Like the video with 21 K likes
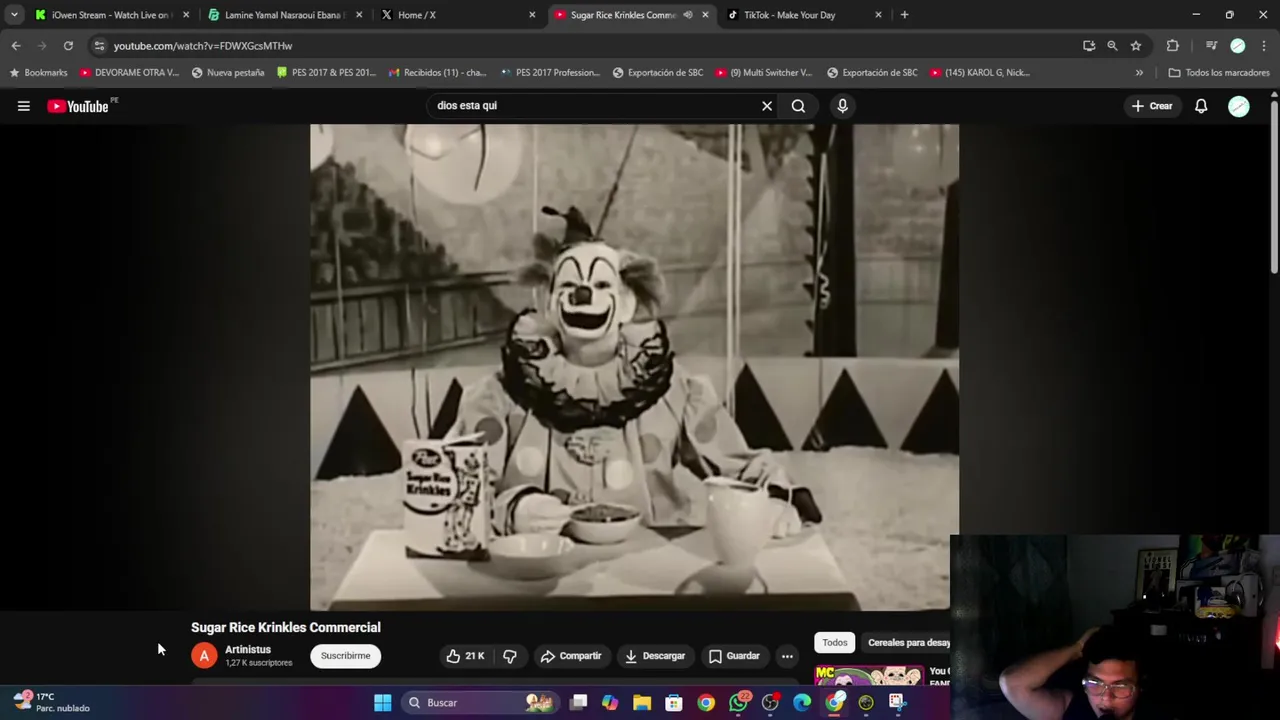Image resolution: width=1280 pixels, height=720 pixels. point(465,656)
